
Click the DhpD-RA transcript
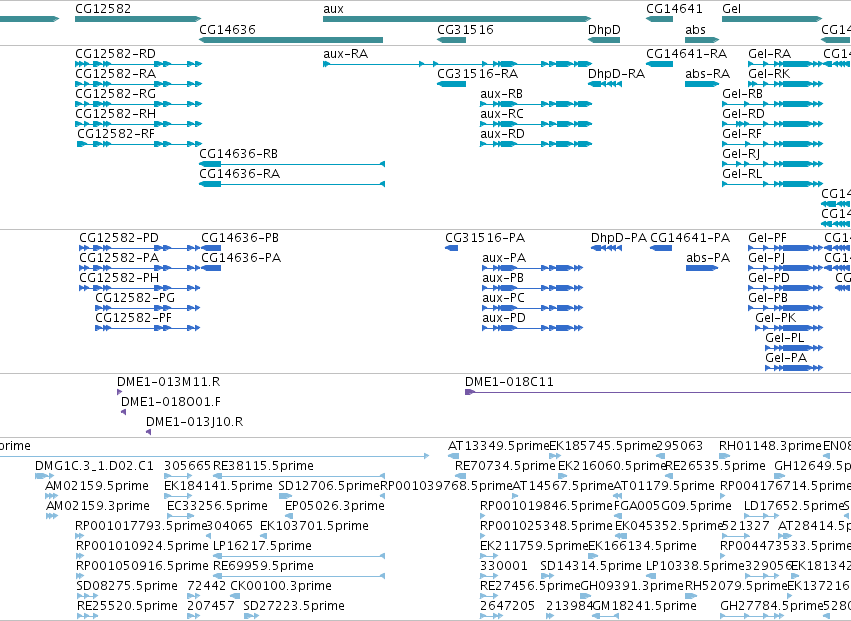[x=605, y=84]
